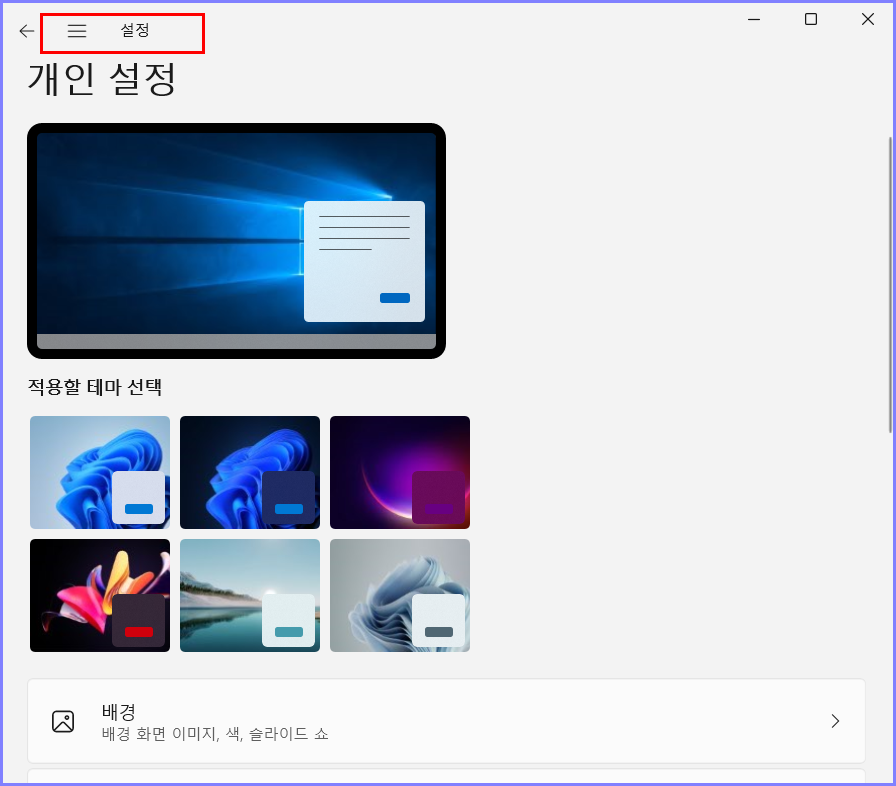Select the colorful flower dark theme thumbnail

pos(100,595)
